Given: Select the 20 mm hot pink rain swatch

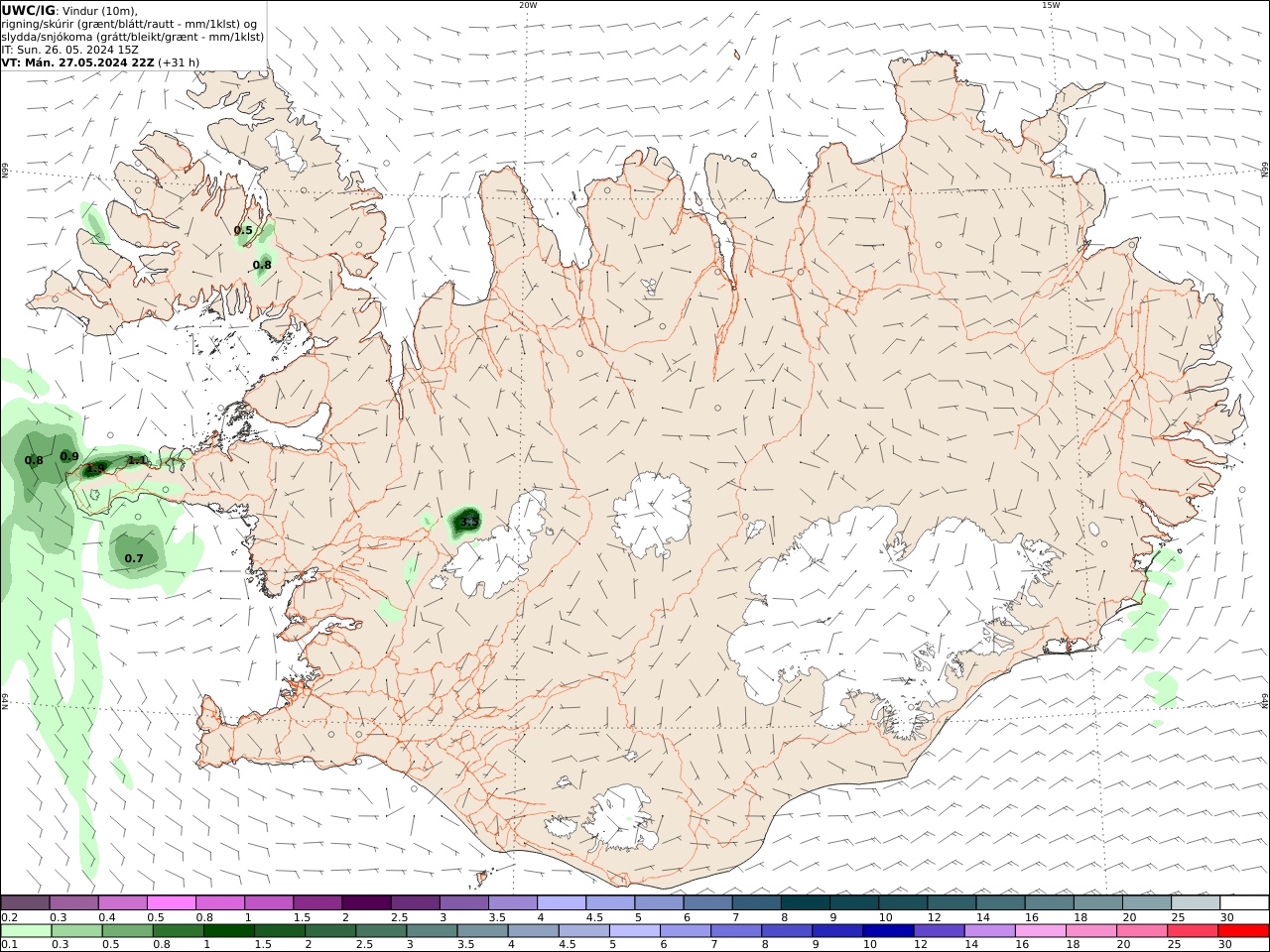Looking at the screenshot, I should (x=1141, y=931).
